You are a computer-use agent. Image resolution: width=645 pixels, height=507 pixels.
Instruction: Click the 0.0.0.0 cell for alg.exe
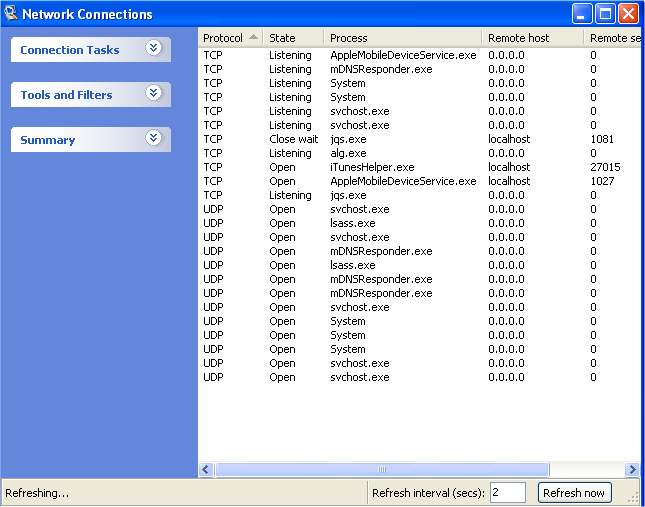coord(506,153)
